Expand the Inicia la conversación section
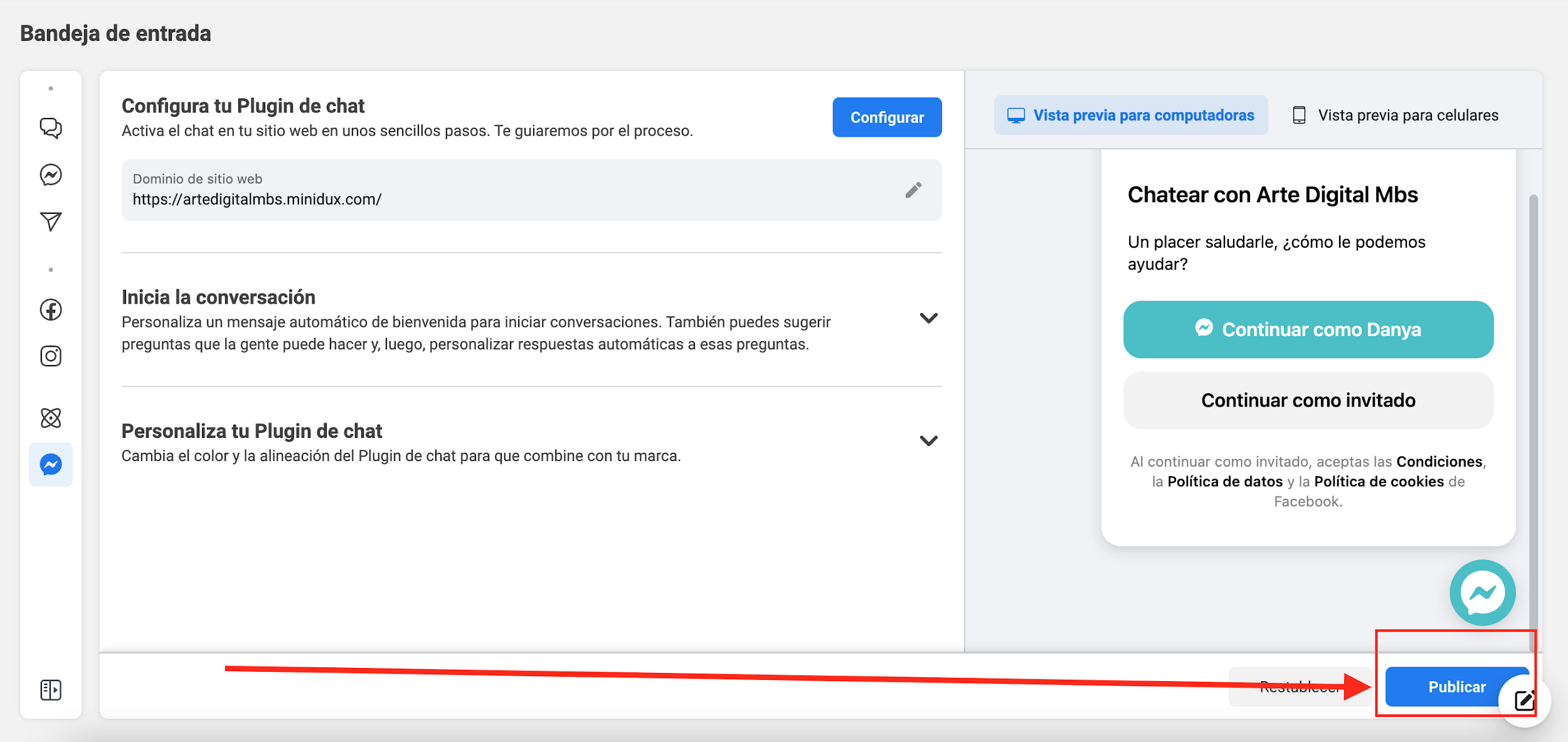This screenshot has height=742, width=1568. [x=928, y=318]
